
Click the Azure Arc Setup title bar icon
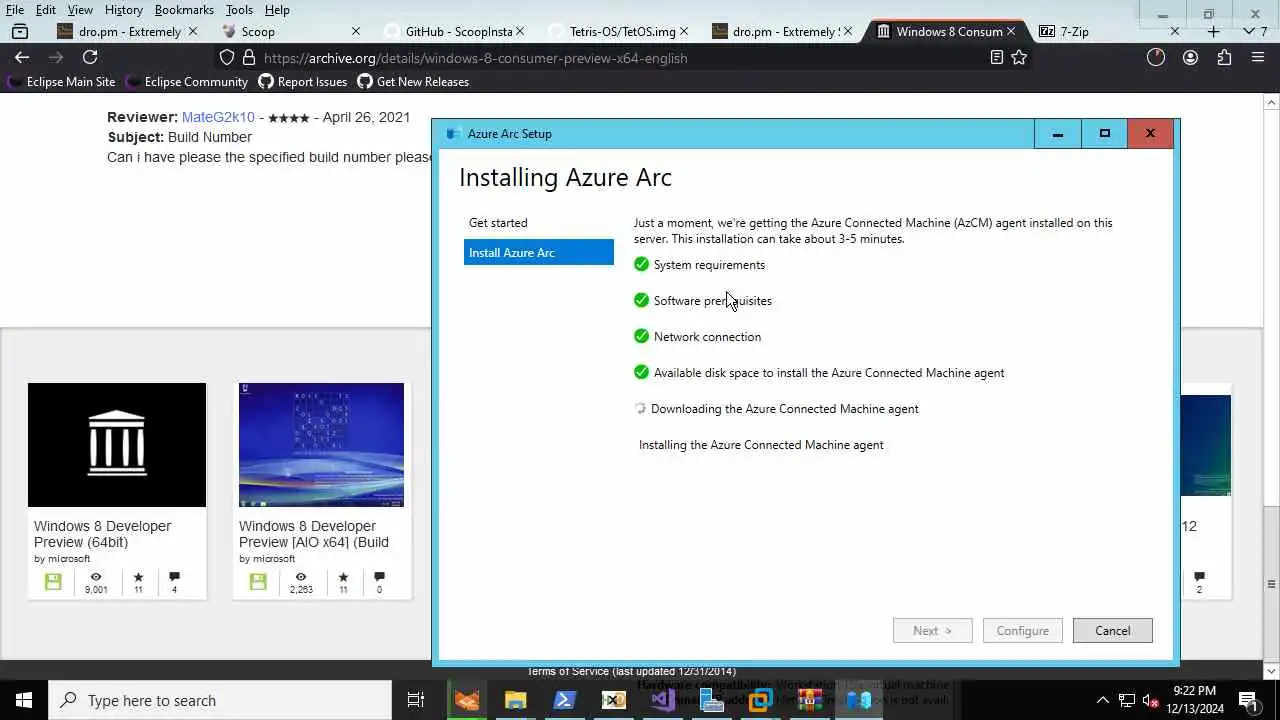click(453, 134)
